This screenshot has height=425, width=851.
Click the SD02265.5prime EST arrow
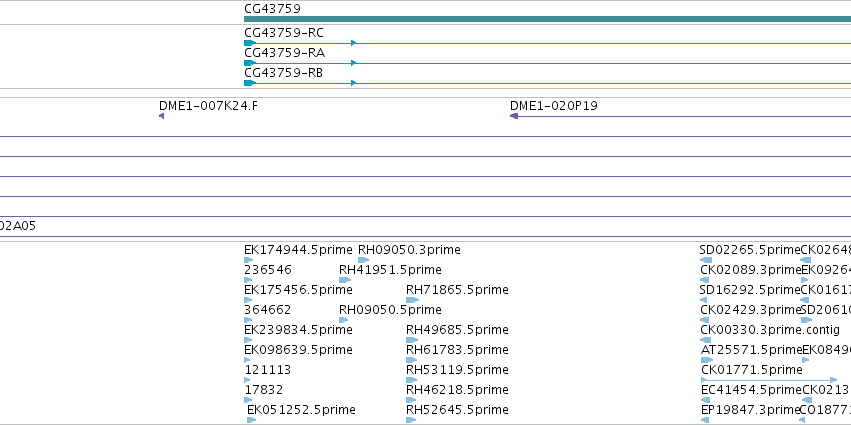point(706,260)
